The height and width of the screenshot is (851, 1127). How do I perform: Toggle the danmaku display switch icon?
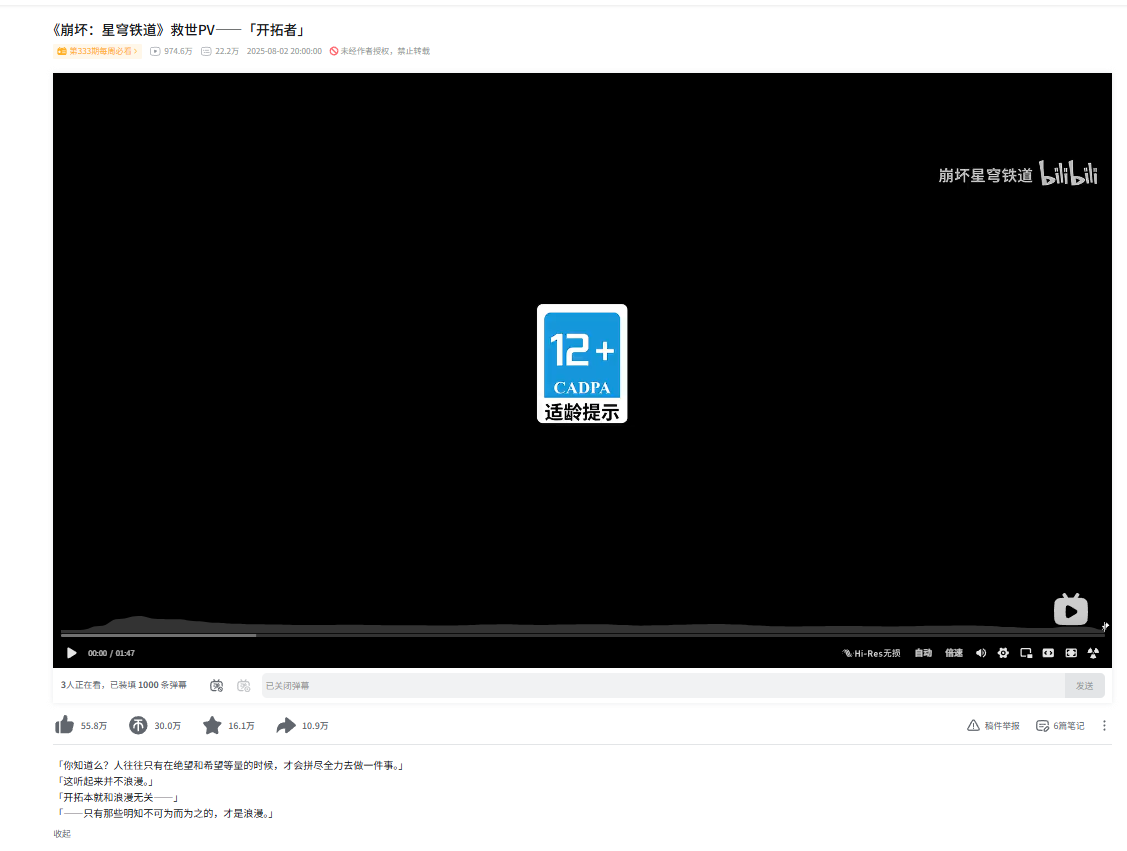click(x=216, y=686)
